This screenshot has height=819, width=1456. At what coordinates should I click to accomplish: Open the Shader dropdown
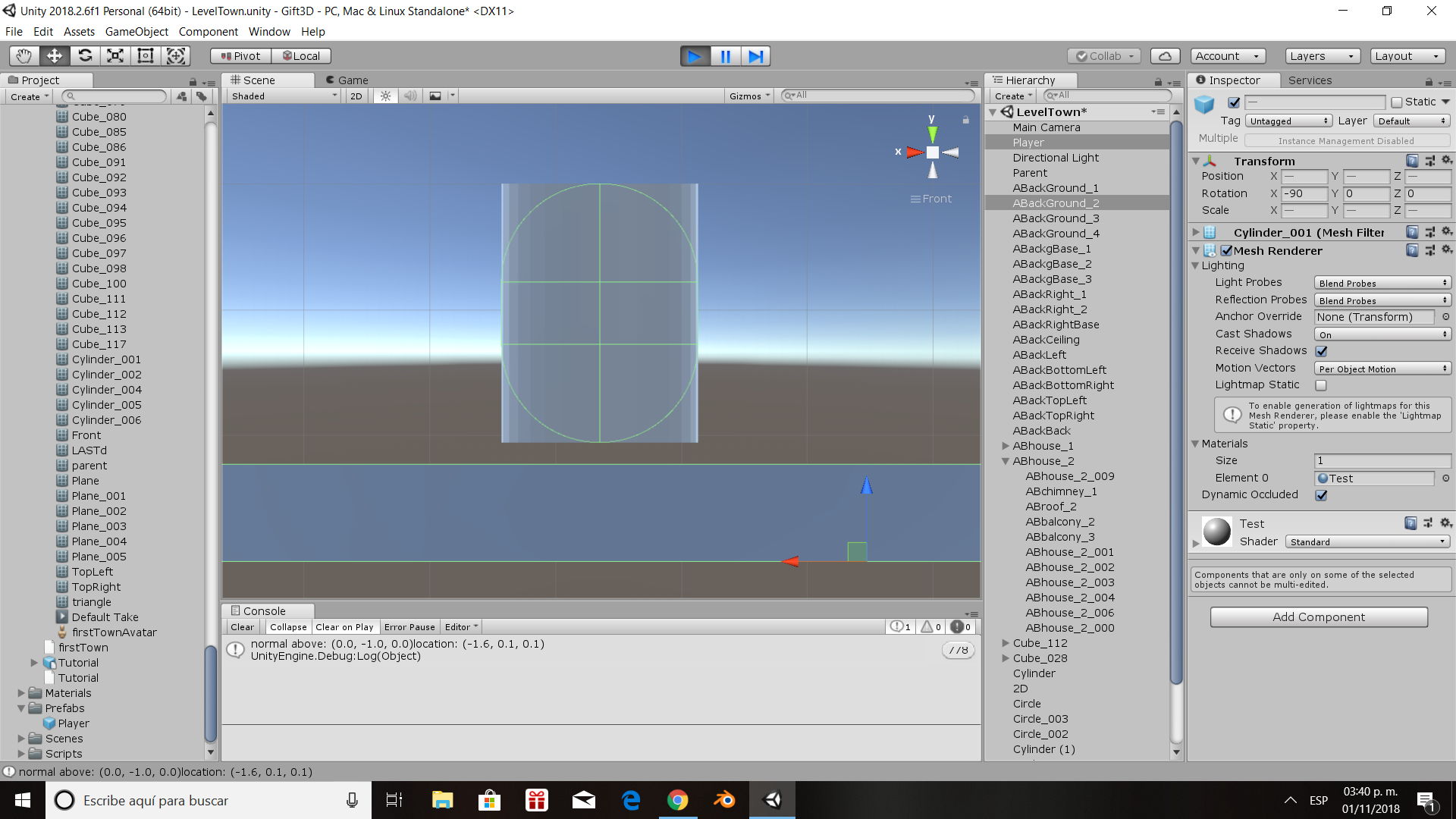[1368, 541]
